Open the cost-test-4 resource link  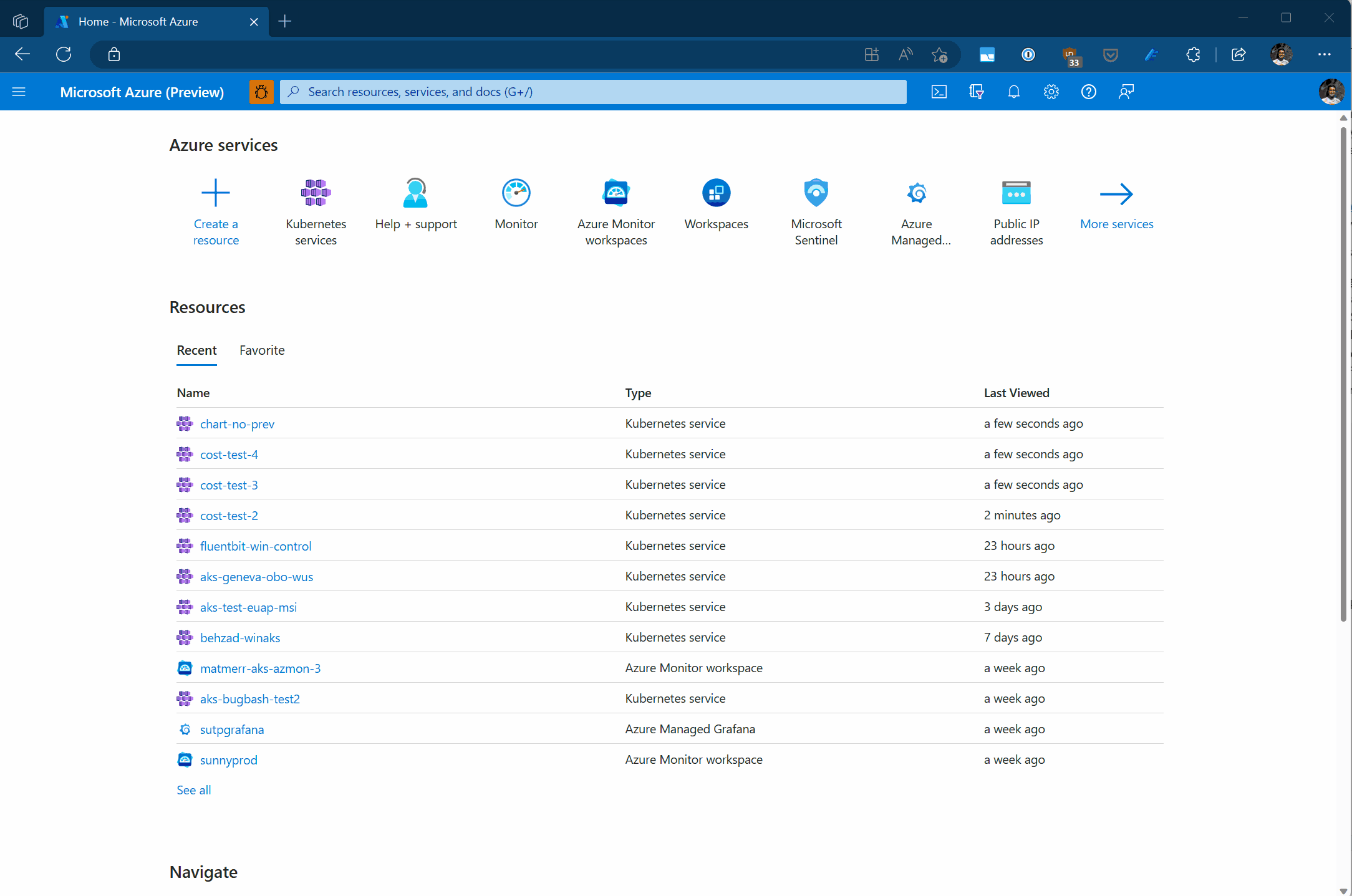pyautogui.click(x=229, y=455)
